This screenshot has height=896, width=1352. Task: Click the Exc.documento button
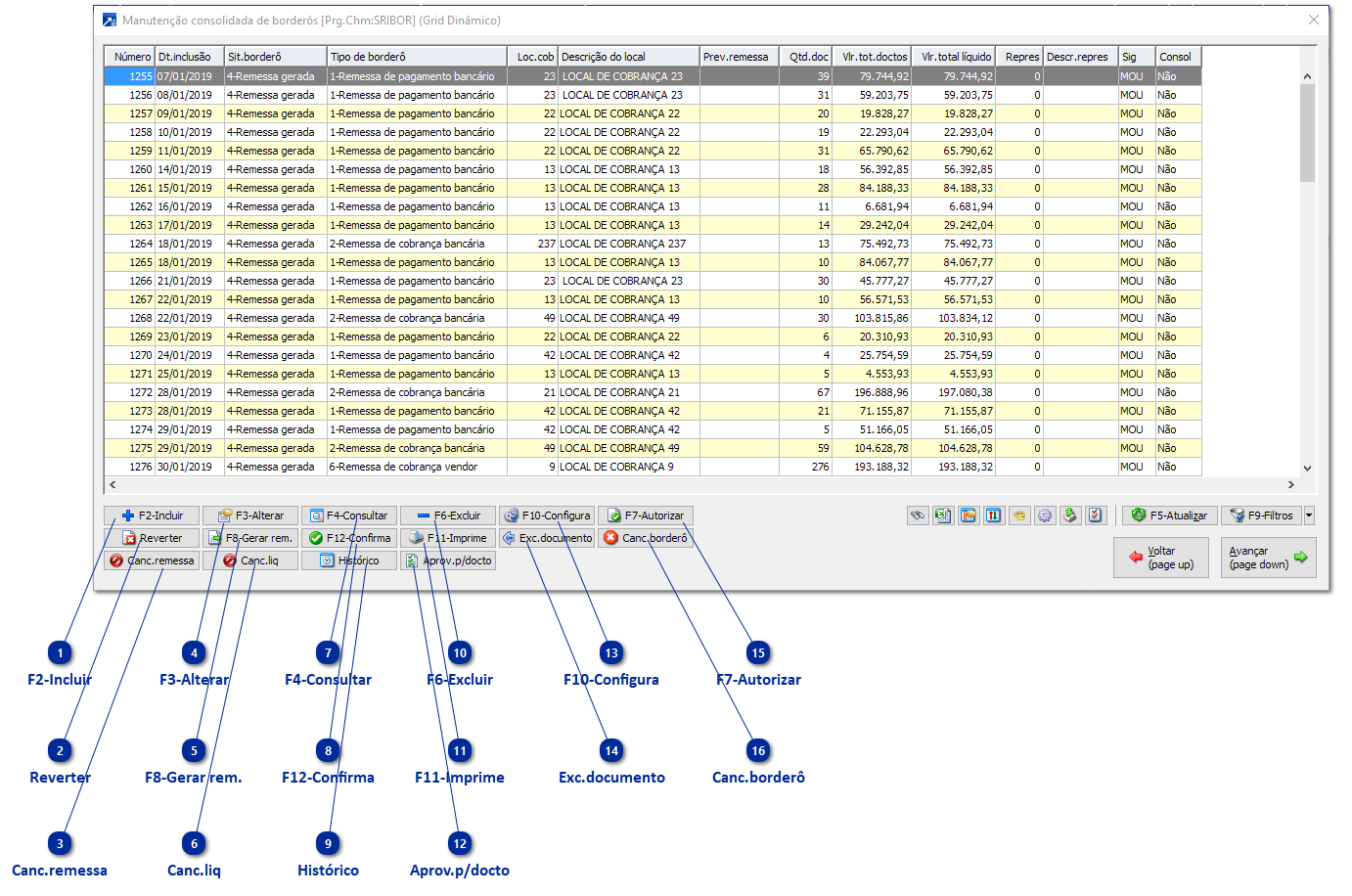[547, 538]
